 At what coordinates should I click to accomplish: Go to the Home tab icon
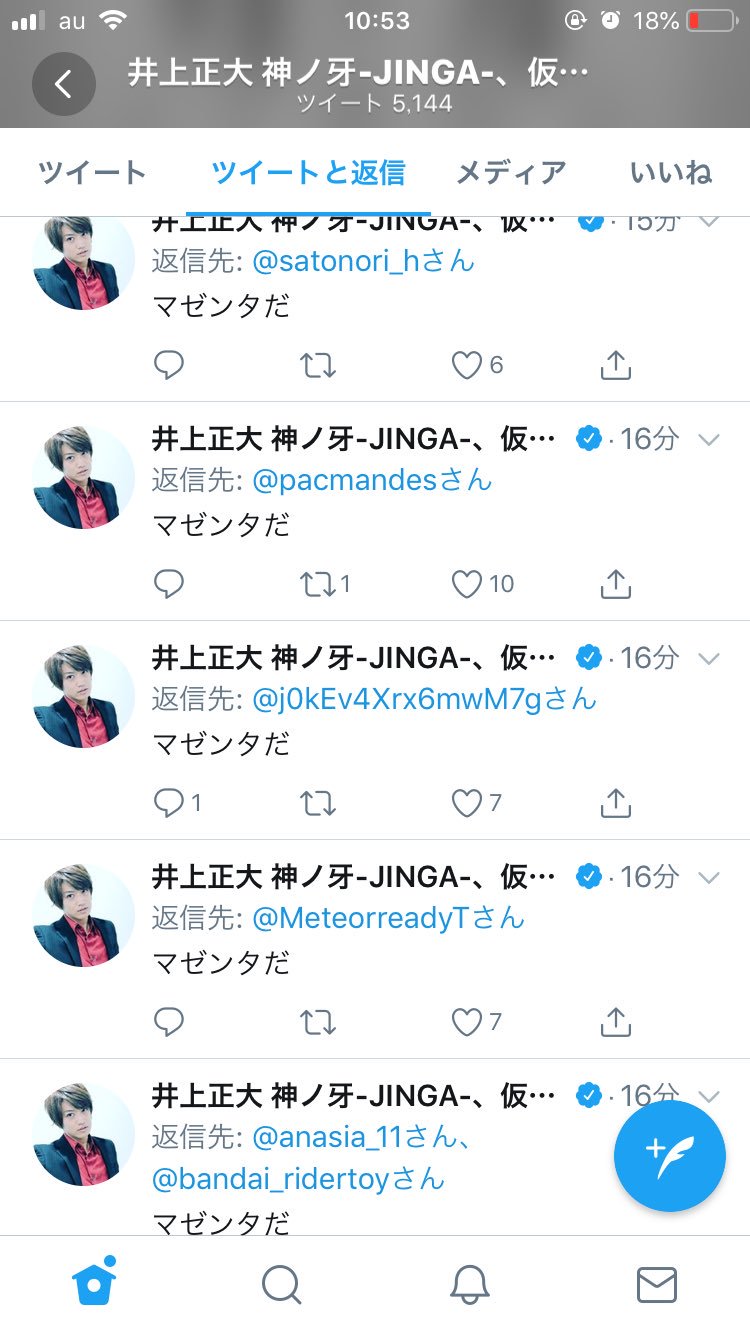click(94, 1283)
